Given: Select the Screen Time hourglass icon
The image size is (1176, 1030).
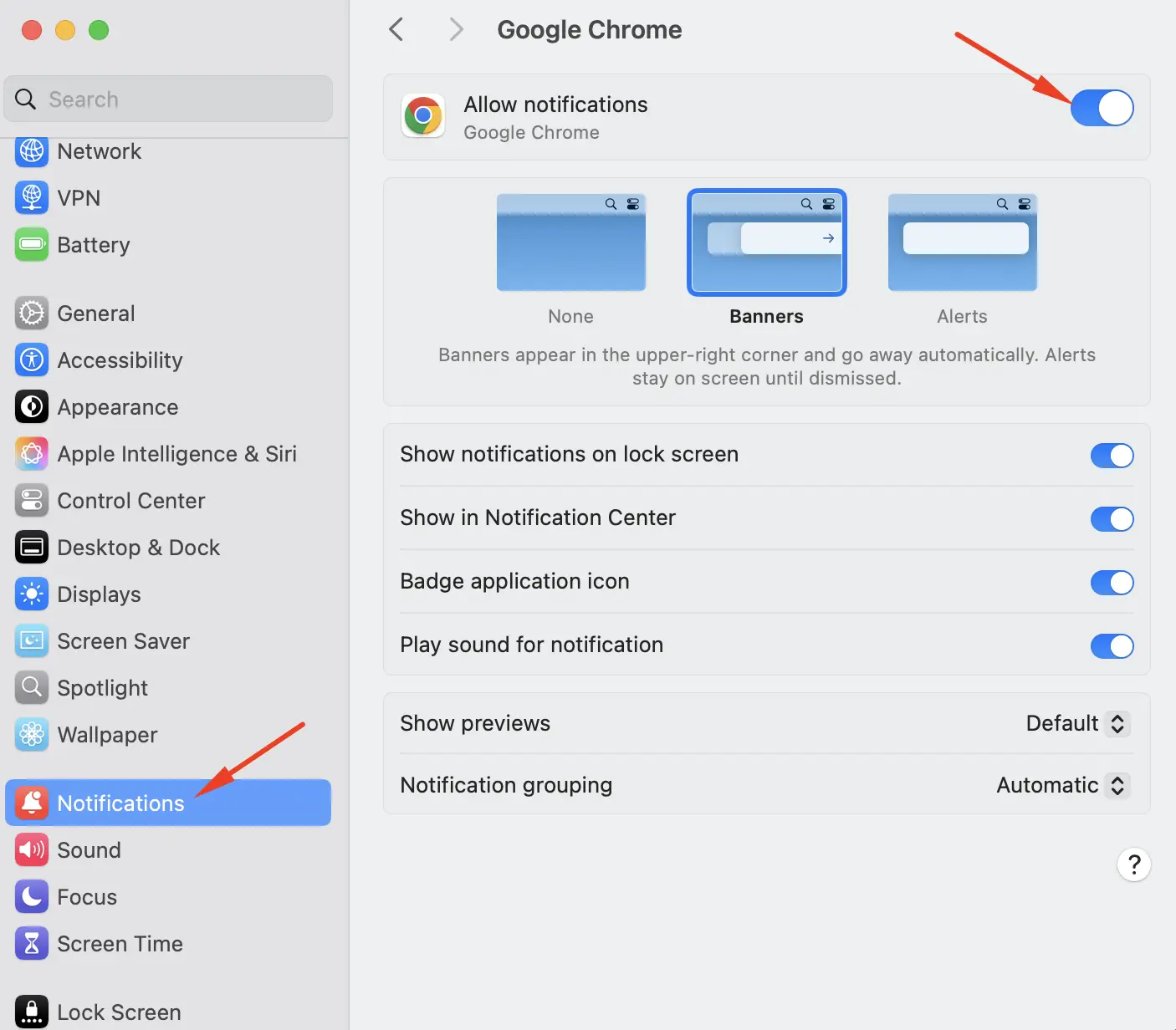Looking at the screenshot, I should pos(31,943).
